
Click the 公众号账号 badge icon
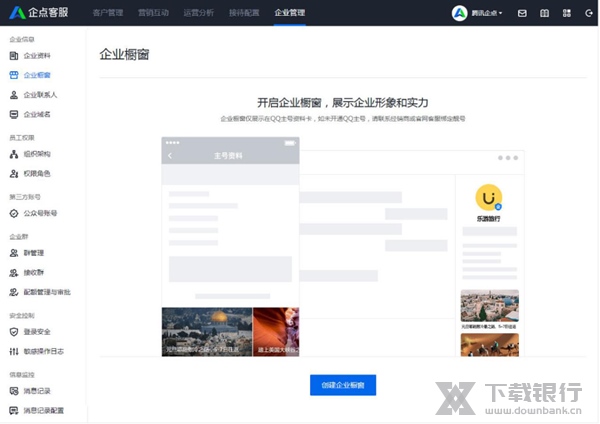tap(14, 214)
